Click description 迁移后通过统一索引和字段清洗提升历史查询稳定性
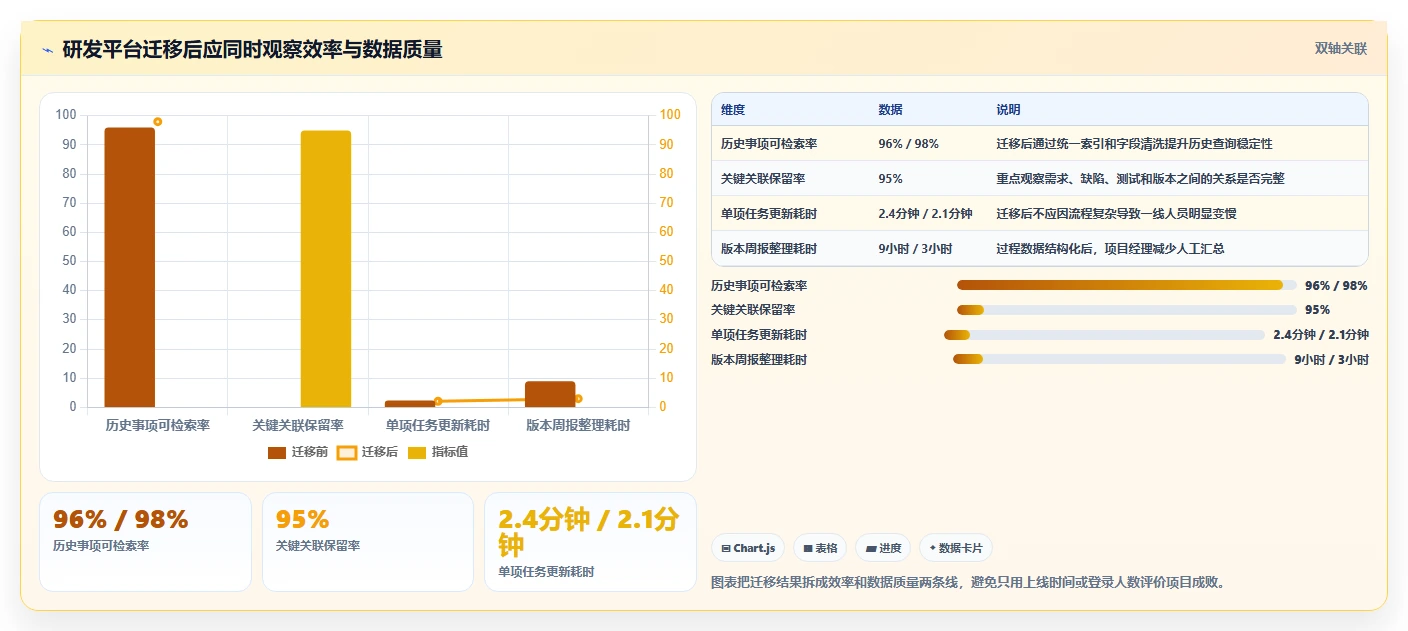The width and height of the screenshot is (1408, 631). 1134,144
